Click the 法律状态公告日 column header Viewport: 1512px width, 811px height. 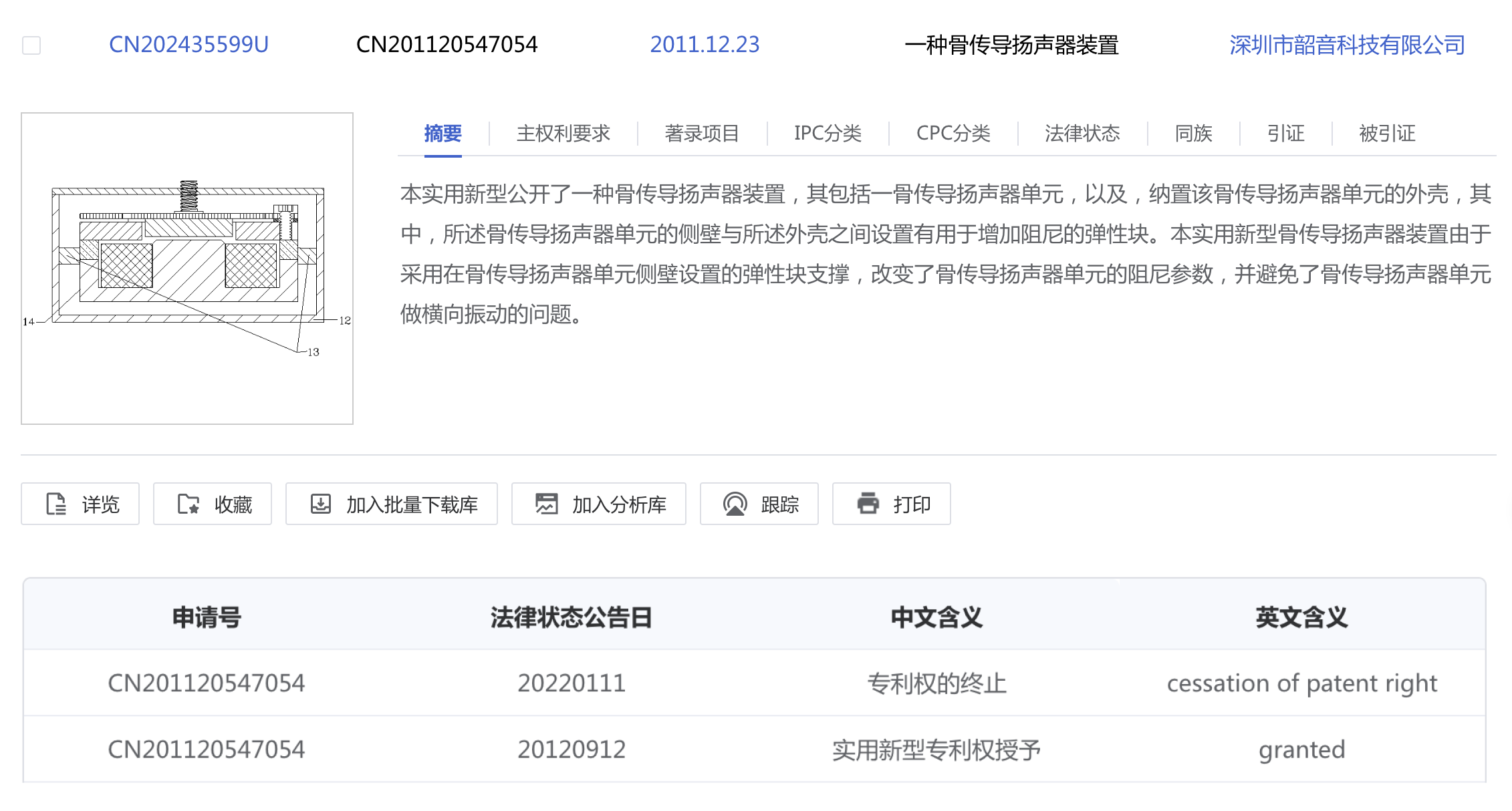pos(571,617)
